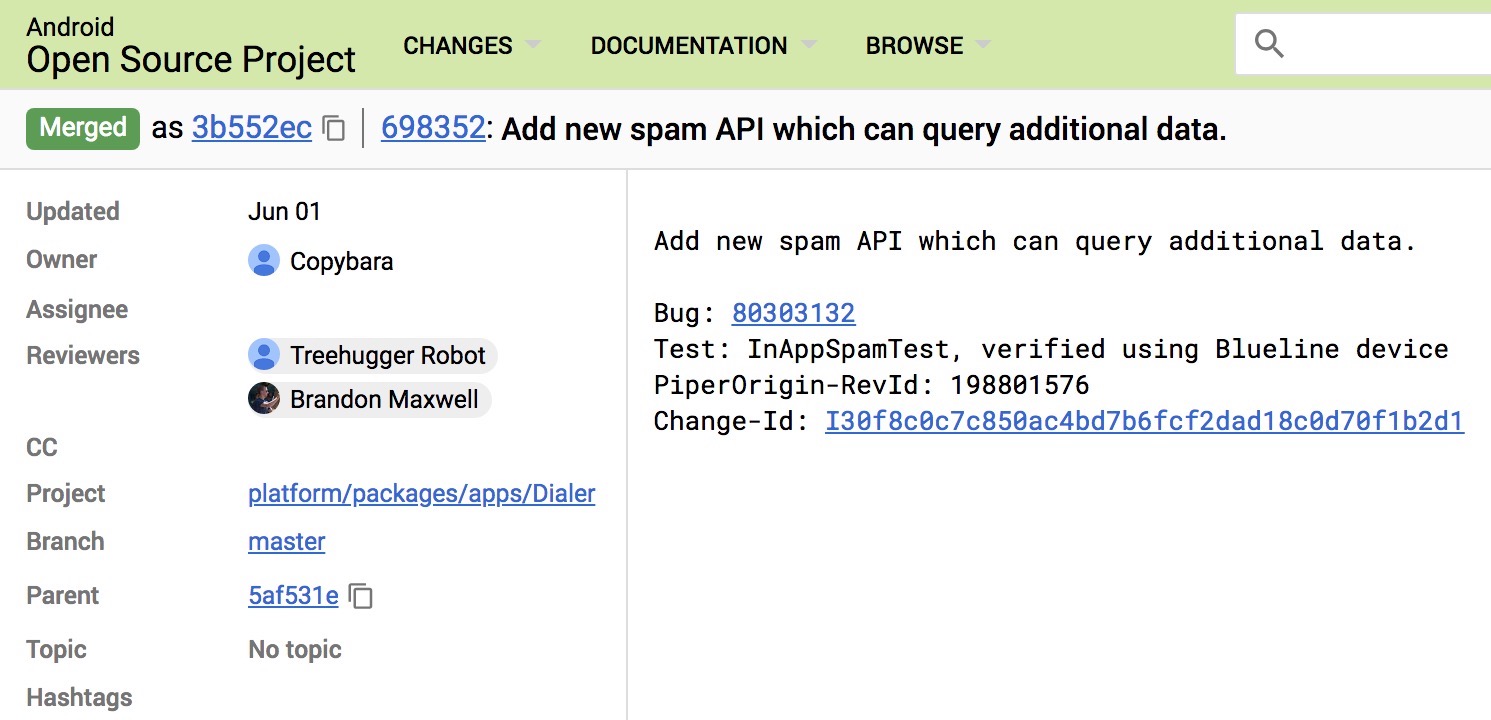Expand the DOCUMENTATION dropdown arrow

click(808, 46)
